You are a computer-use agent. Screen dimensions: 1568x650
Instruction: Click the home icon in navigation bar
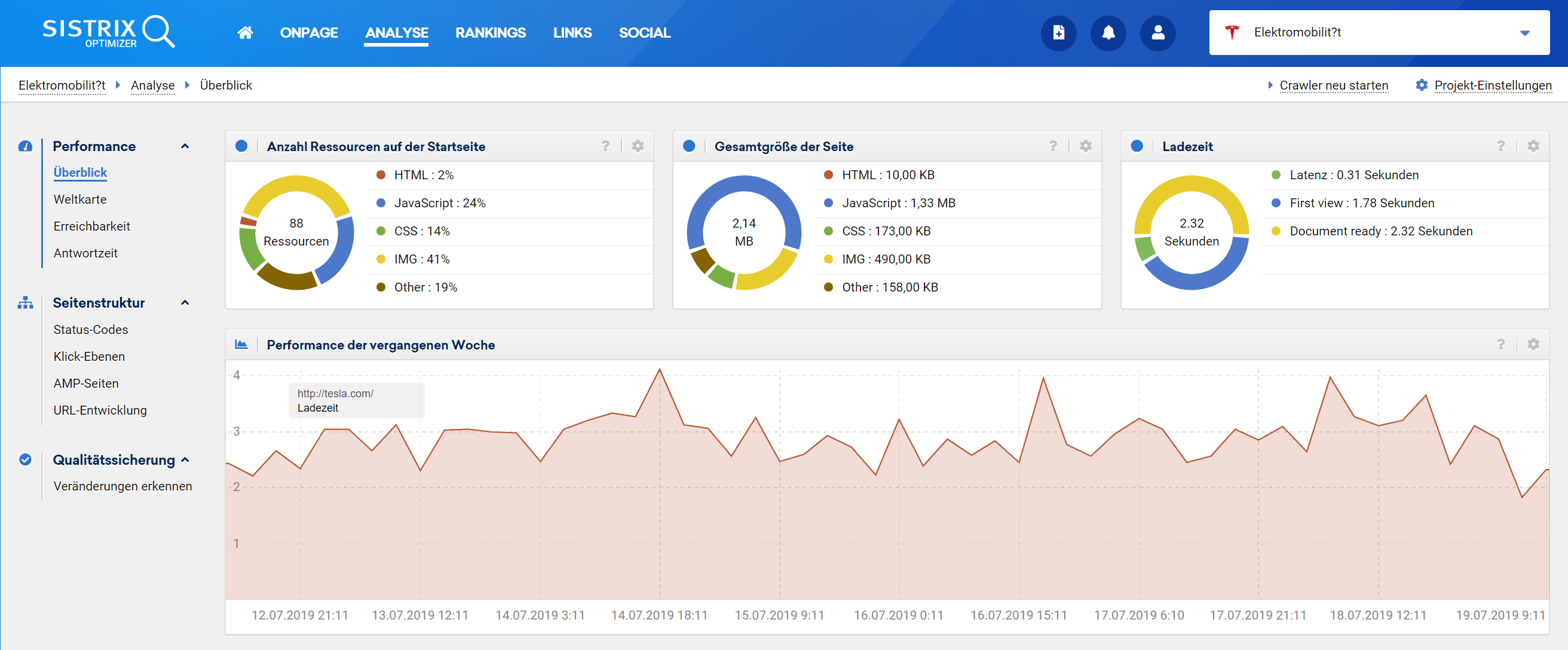point(244,33)
